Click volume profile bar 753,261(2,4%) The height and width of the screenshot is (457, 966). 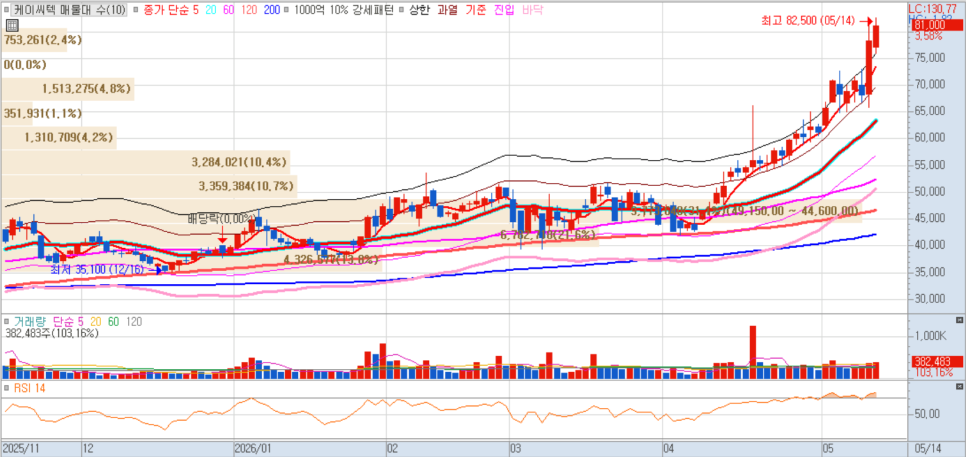coord(34,39)
